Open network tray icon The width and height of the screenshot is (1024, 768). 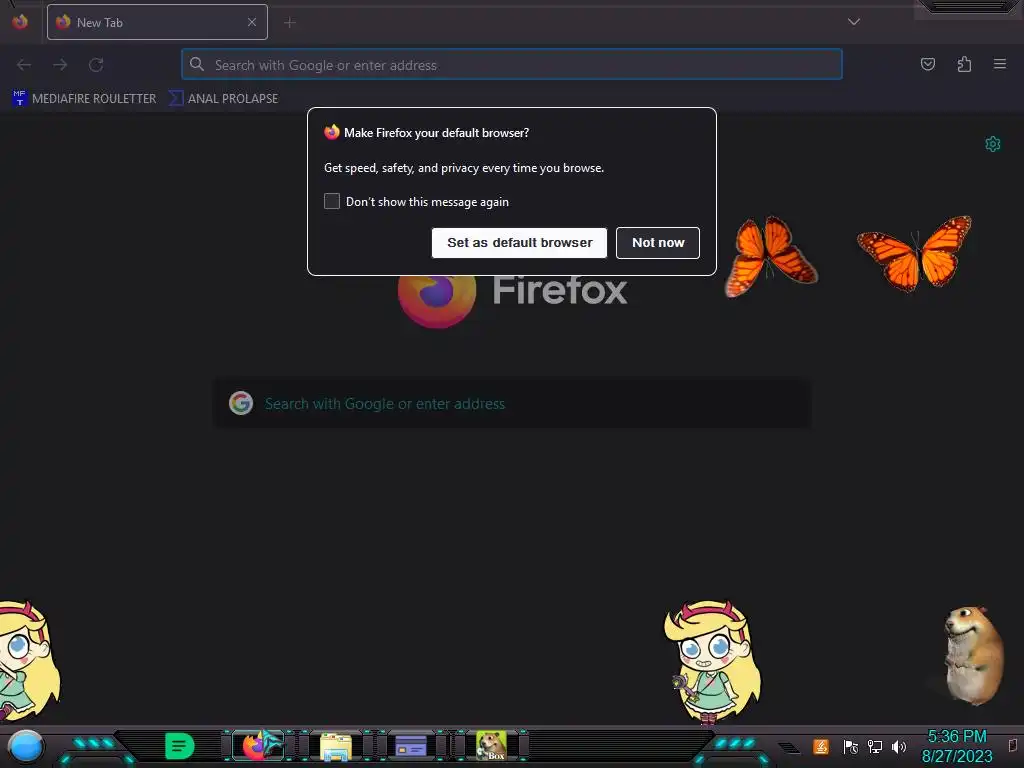874,746
